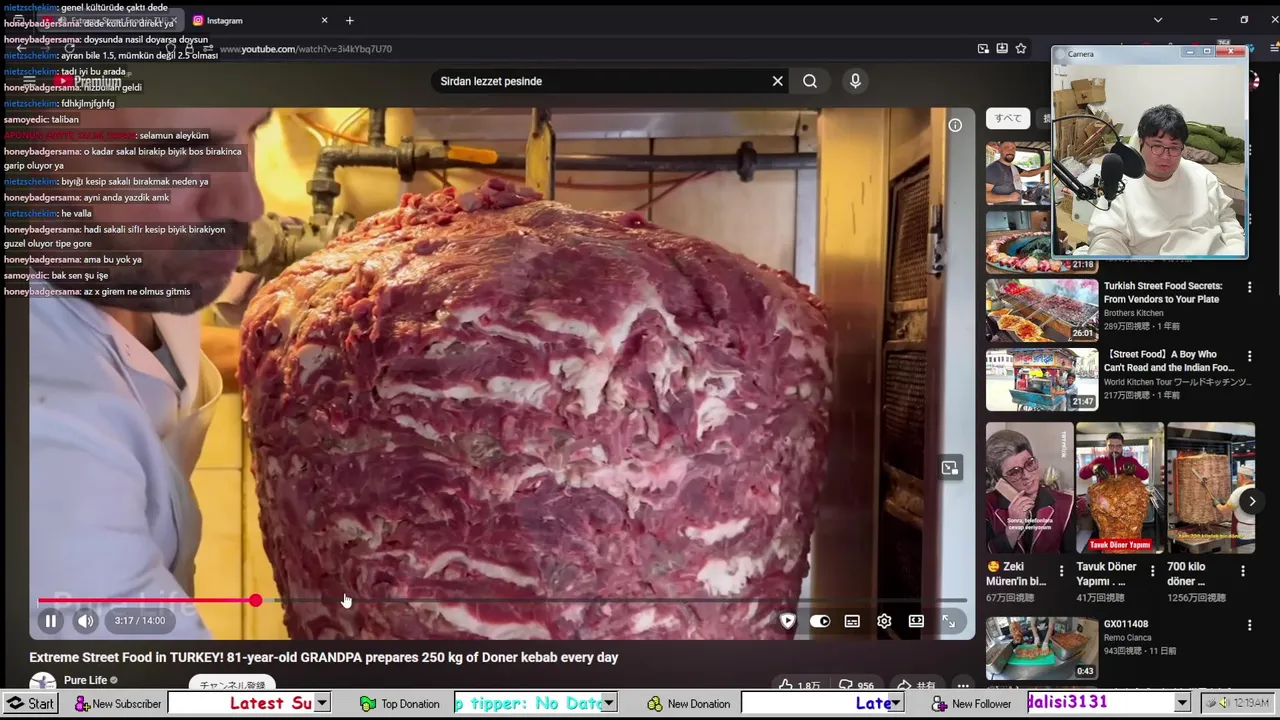The image size is (1280, 720).
Task: Open options for Zeki Müren short
Action: point(1062,571)
